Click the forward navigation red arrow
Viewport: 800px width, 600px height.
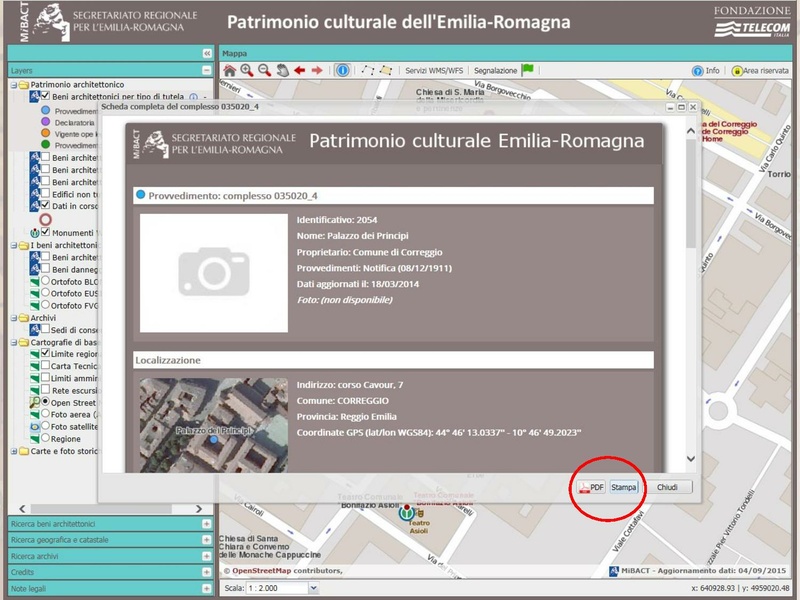(x=319, y=71)
